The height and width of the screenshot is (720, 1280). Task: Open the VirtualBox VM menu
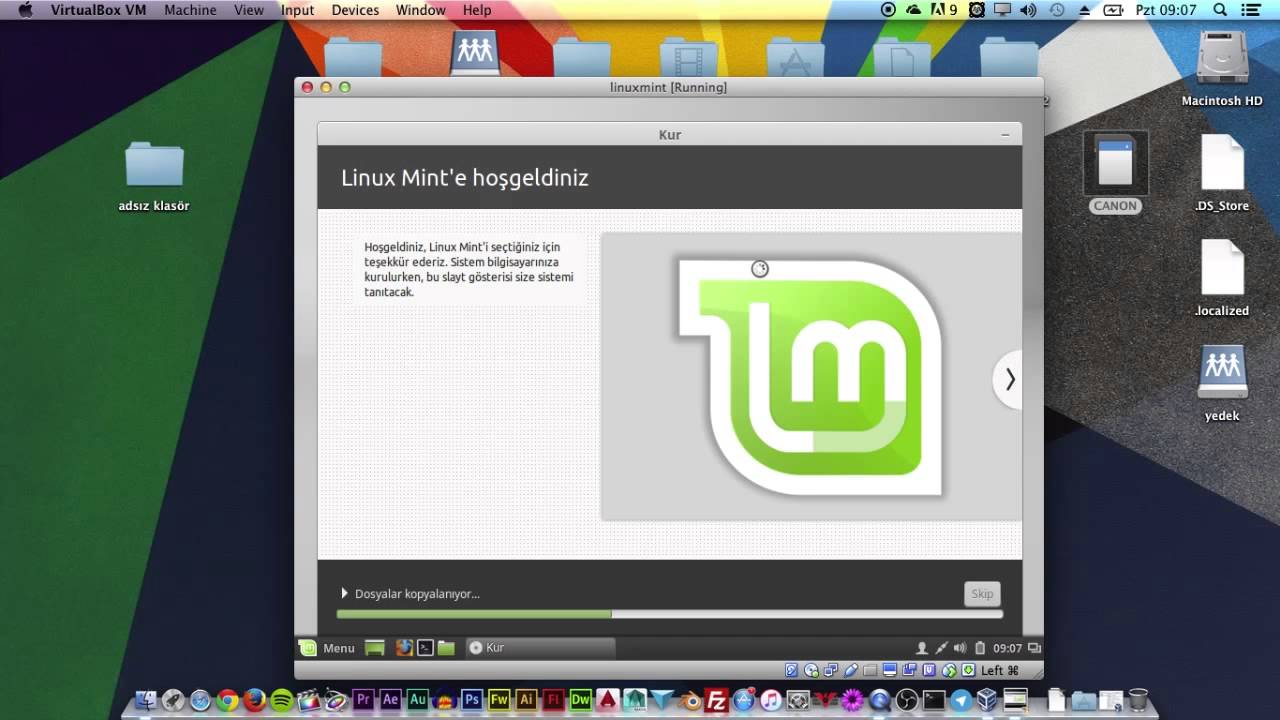pos(100,10)
